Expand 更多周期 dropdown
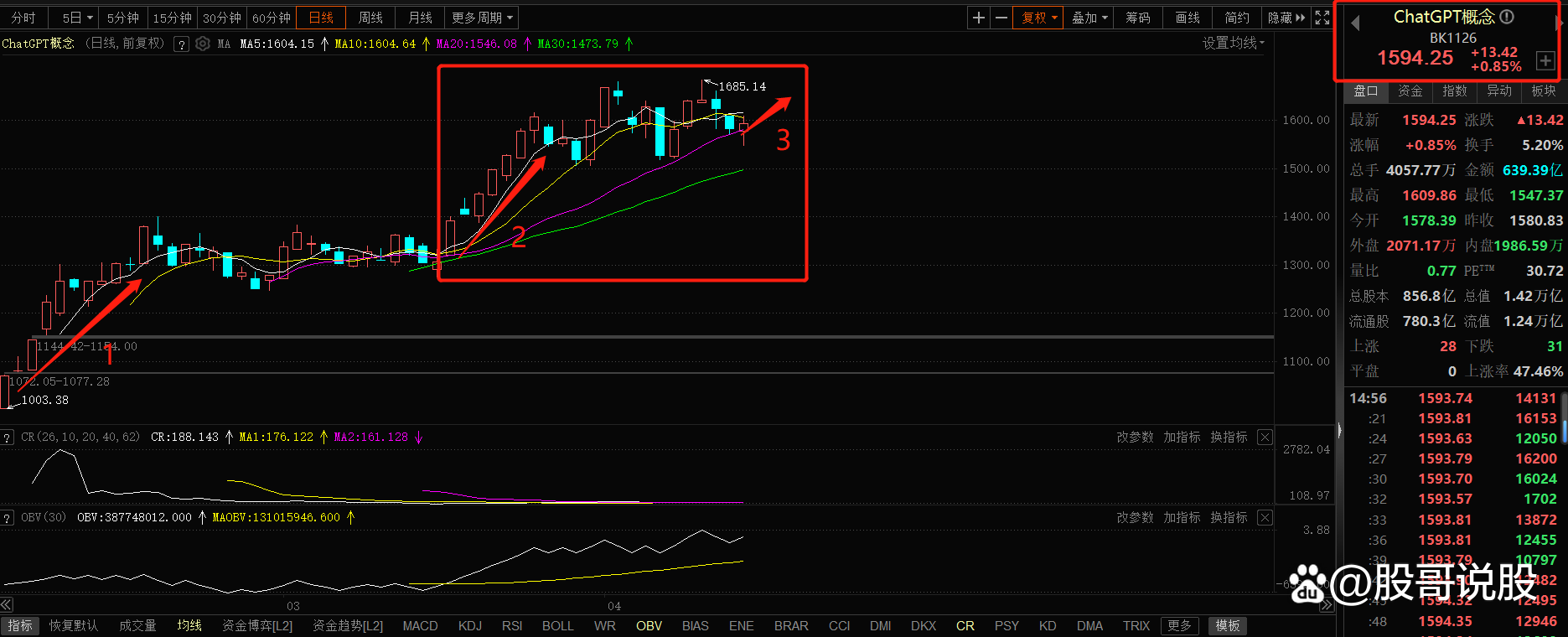This screenshot has width=1568, height=637. point(483,18)
